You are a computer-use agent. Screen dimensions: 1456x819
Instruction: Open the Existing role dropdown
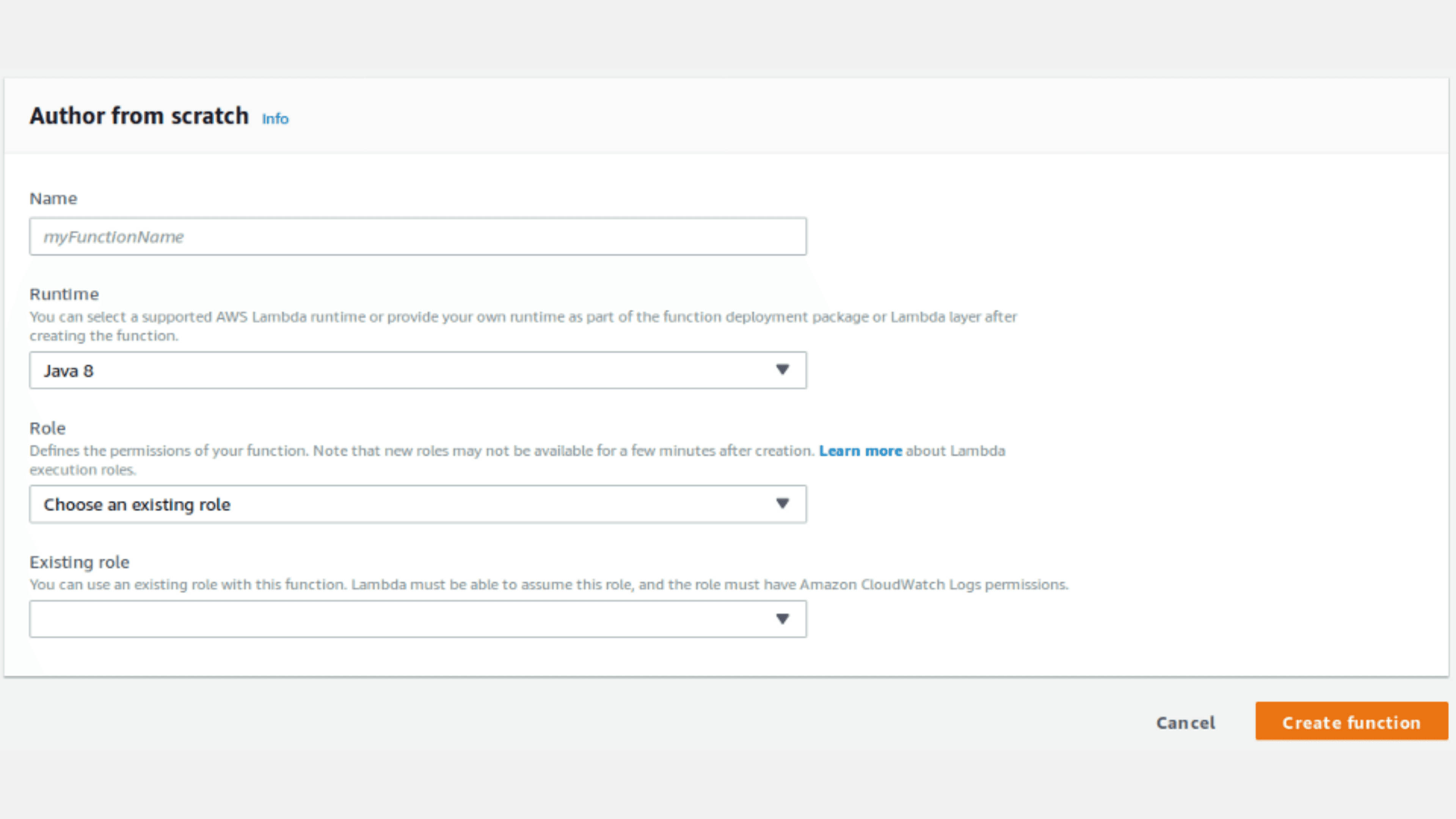[418, 618]
